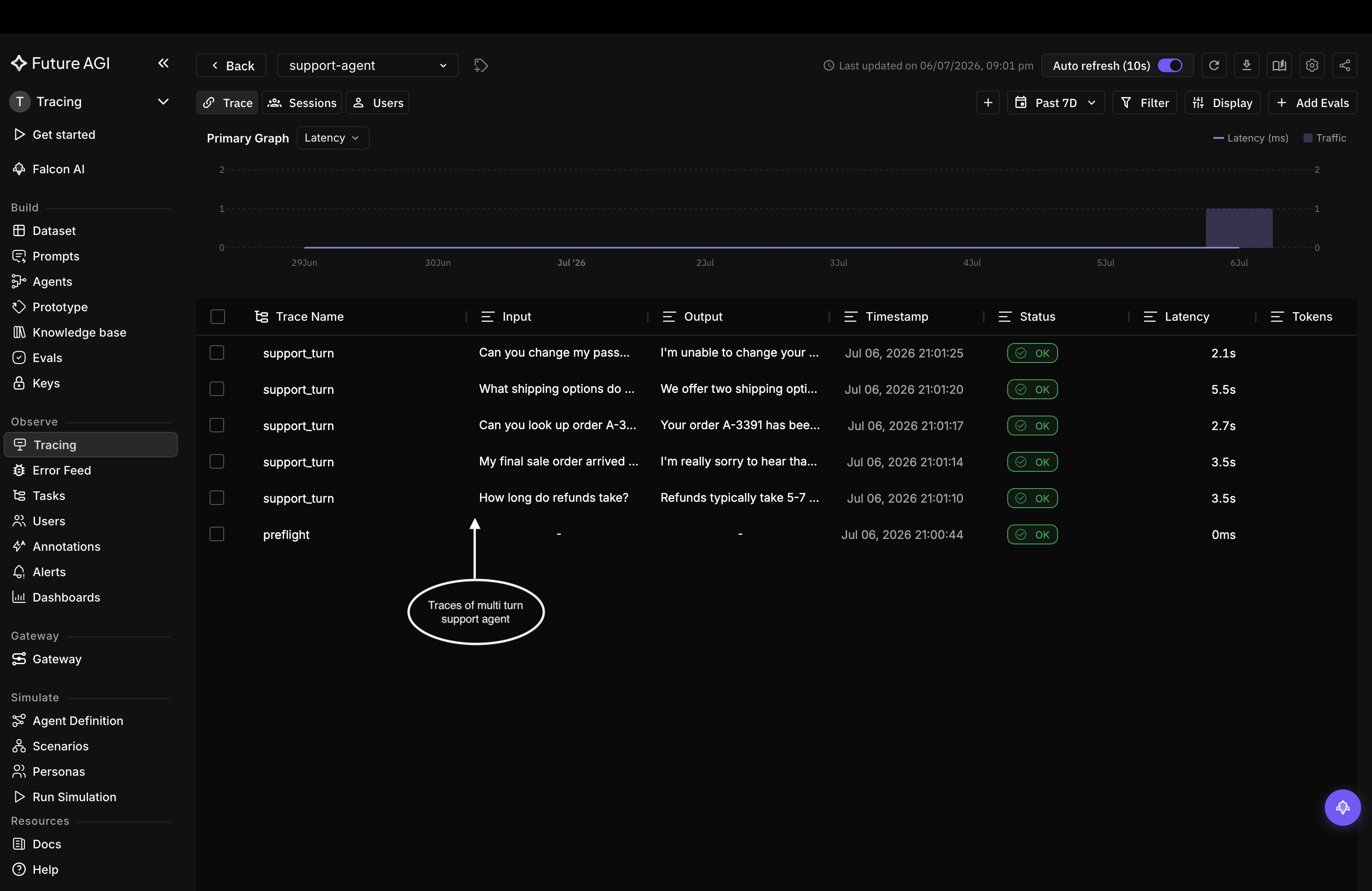
Task: Check the preflight trace row checkbox
Action: point(217,534)
